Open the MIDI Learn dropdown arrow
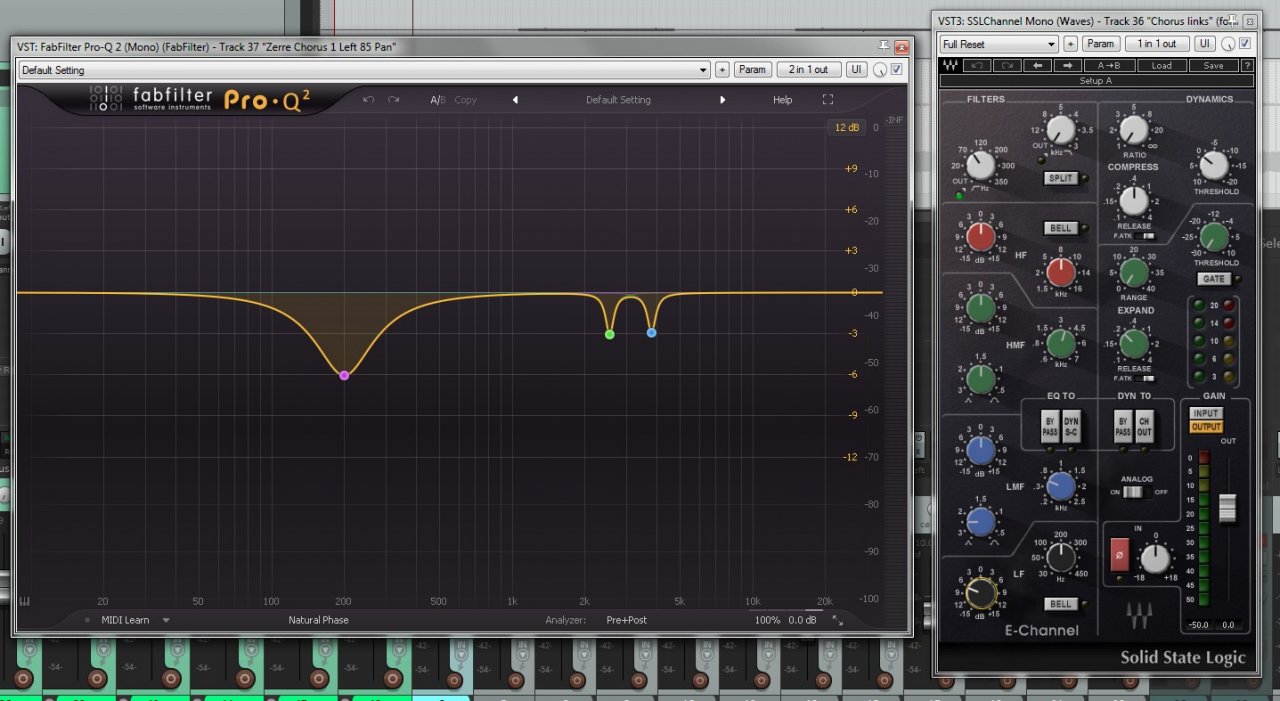1280x701 pixels. (166, 620)
